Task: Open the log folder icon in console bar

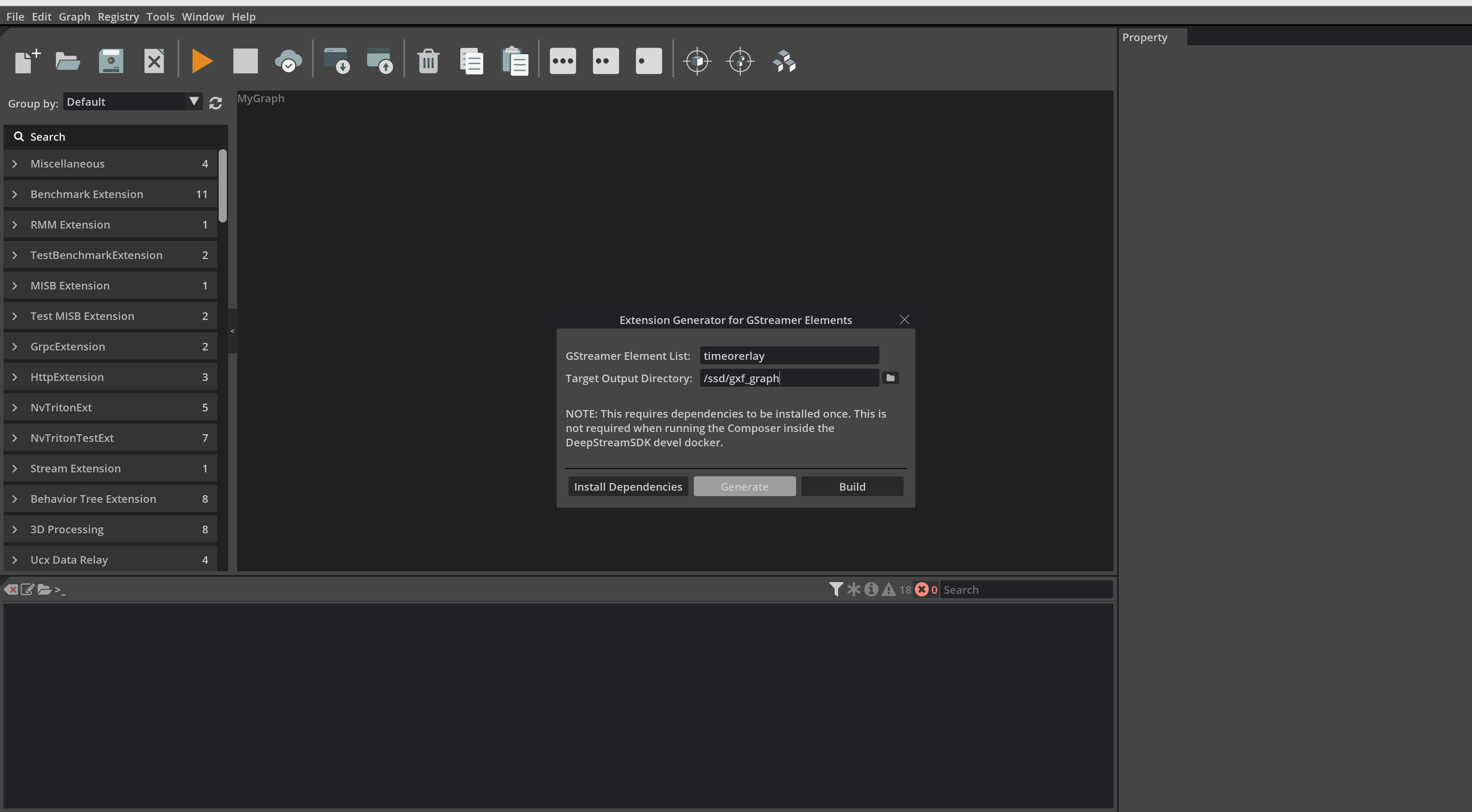Action: click(x=44, y=589)
